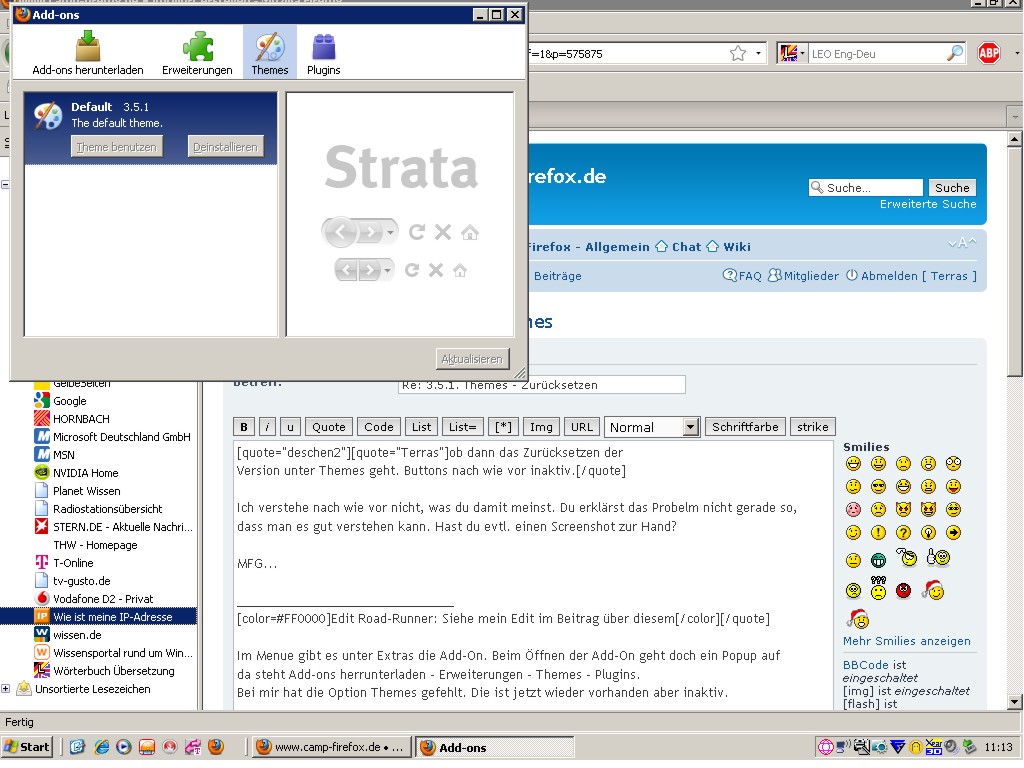Apply bold with the B button
The image size is (1024, 768).
[x=244, y=427]
